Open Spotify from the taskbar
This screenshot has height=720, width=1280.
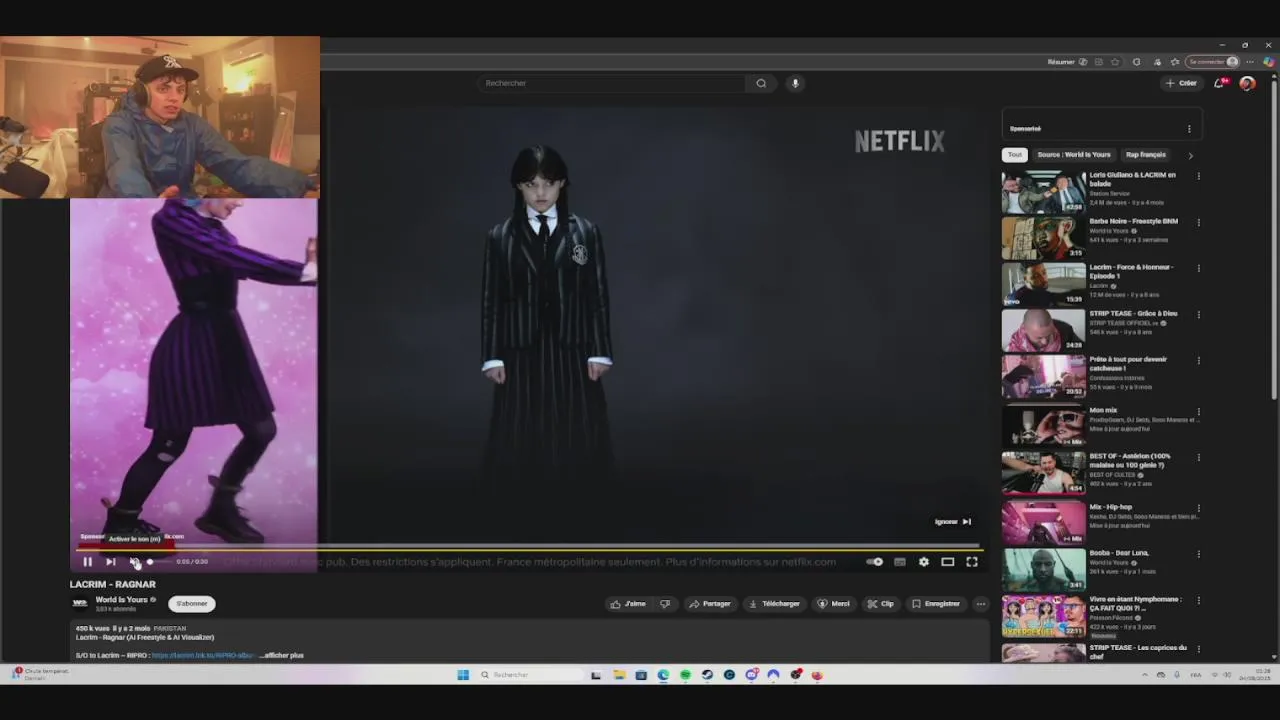click(x=685, y=675)
